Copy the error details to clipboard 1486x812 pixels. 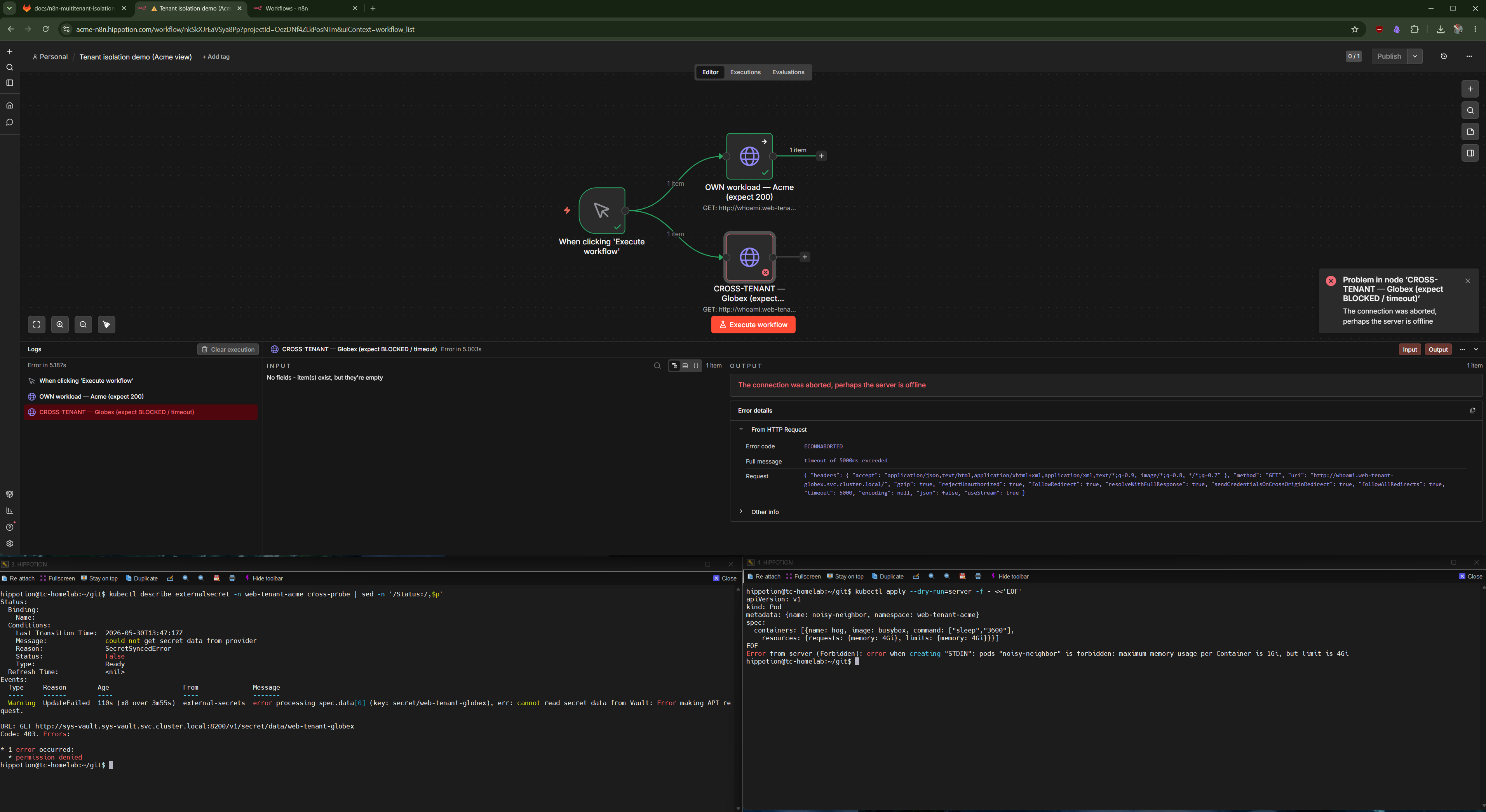pos(1473,411)
